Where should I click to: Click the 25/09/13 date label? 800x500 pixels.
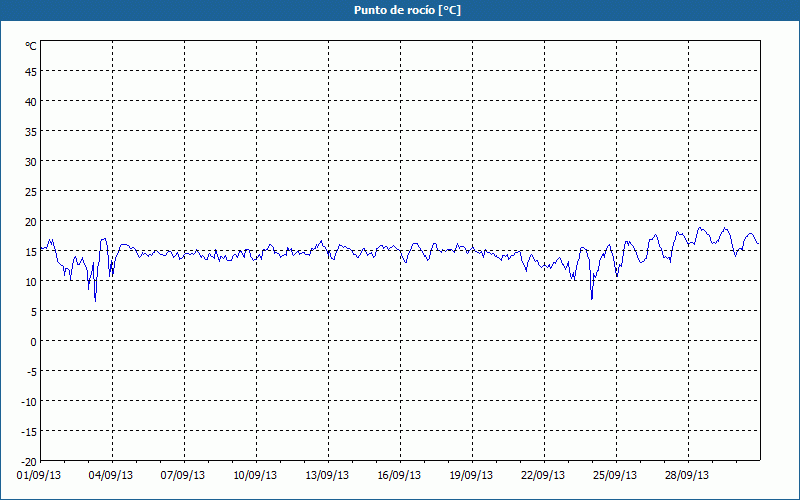coord(615,476)
